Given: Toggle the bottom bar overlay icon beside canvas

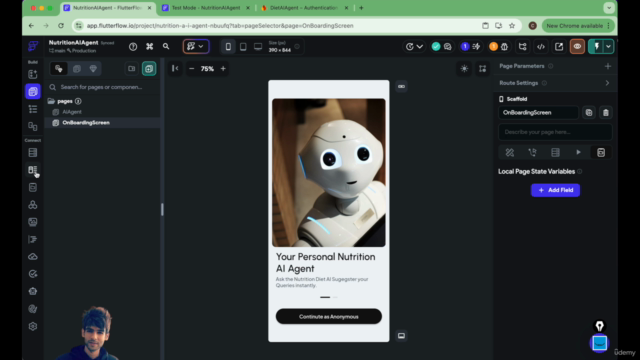Looking at the screenshot, I should [x=401, y=336].
